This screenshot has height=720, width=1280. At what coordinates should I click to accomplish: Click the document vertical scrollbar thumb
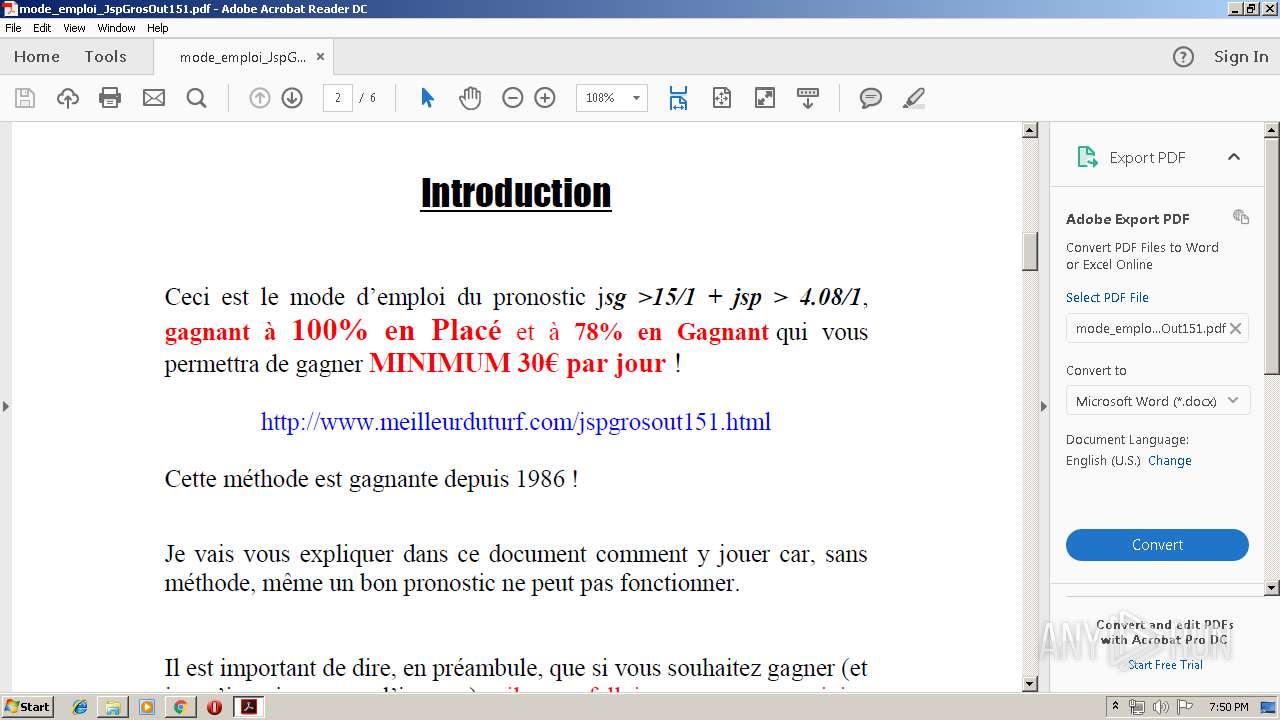[1030, 251]
